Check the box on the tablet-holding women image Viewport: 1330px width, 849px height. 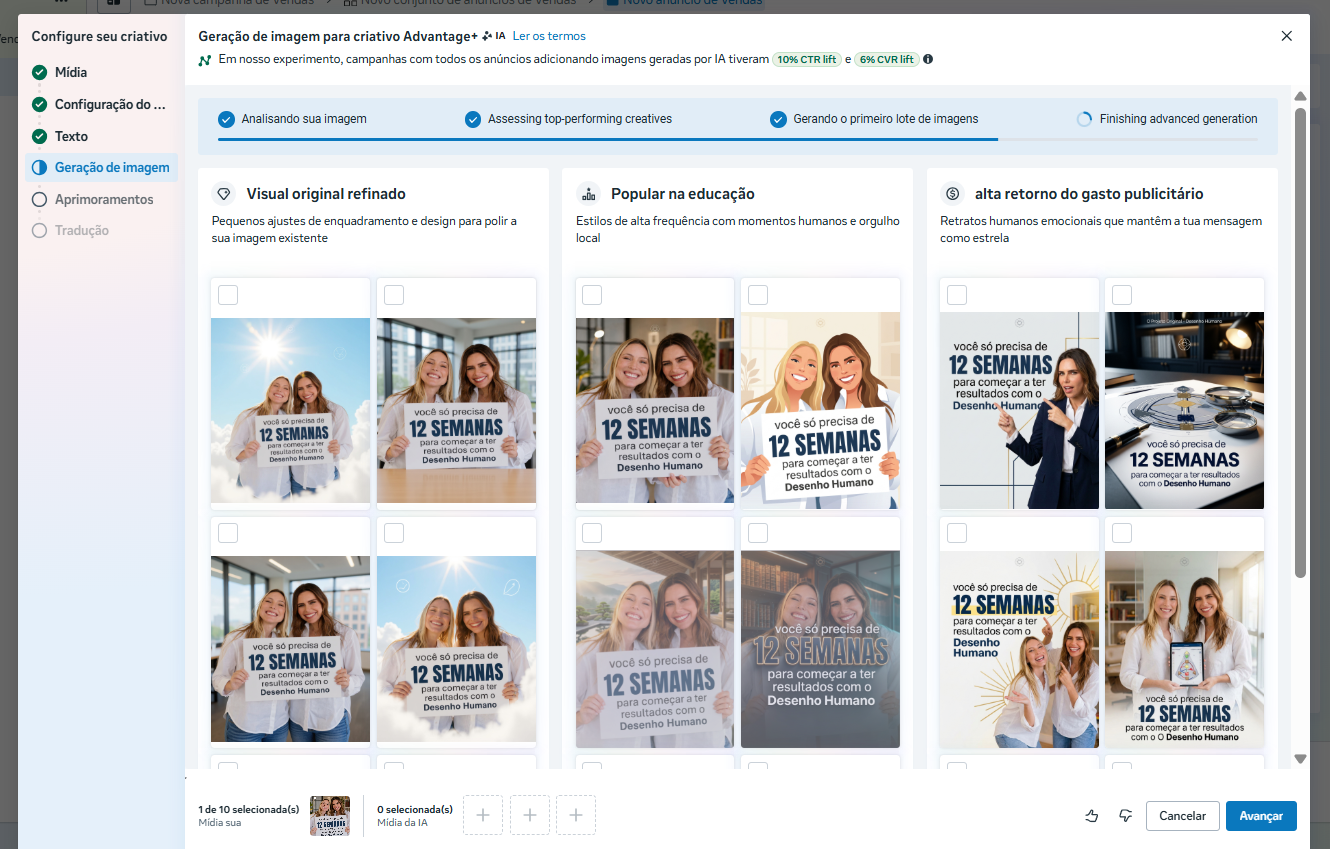pos(1122,533)
